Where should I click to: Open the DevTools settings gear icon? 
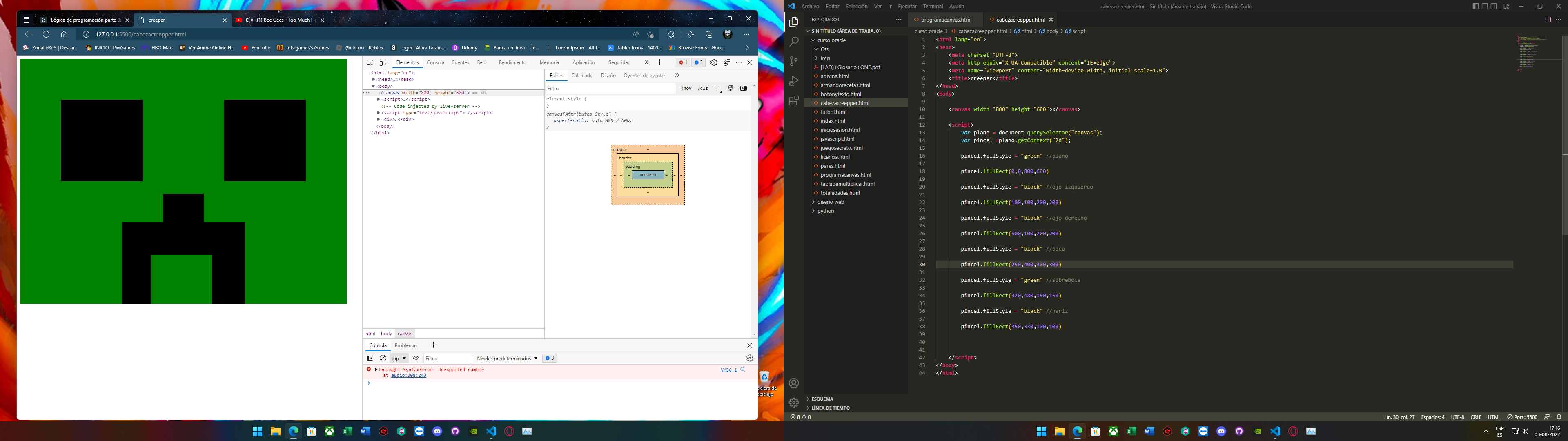(713, 62)
